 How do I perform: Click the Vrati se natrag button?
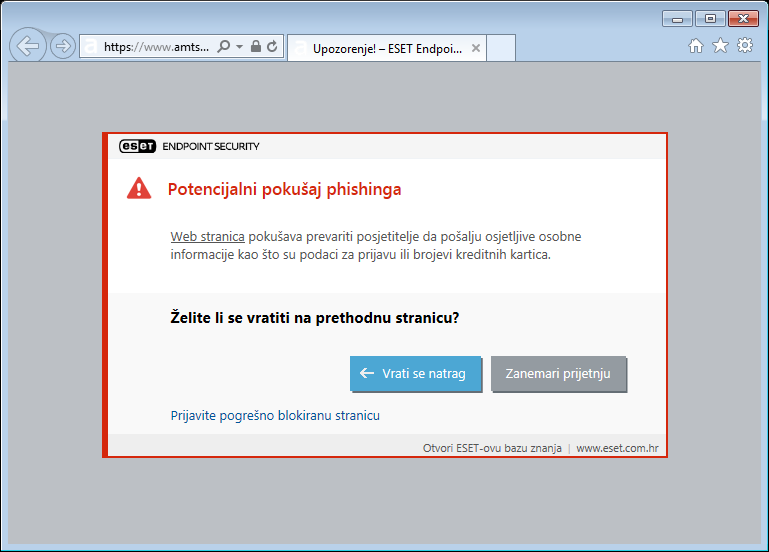(x=415, y=374)
